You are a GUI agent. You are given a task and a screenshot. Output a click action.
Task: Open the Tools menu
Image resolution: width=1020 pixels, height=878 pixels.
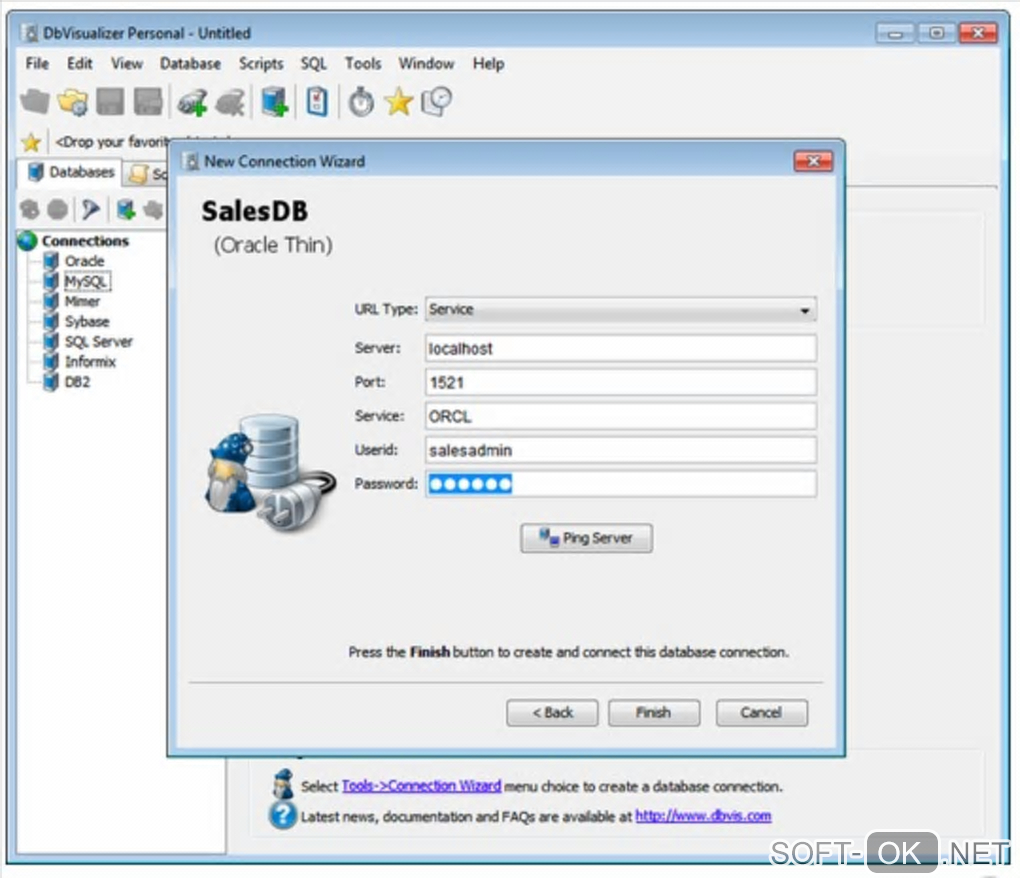[362, 64]
